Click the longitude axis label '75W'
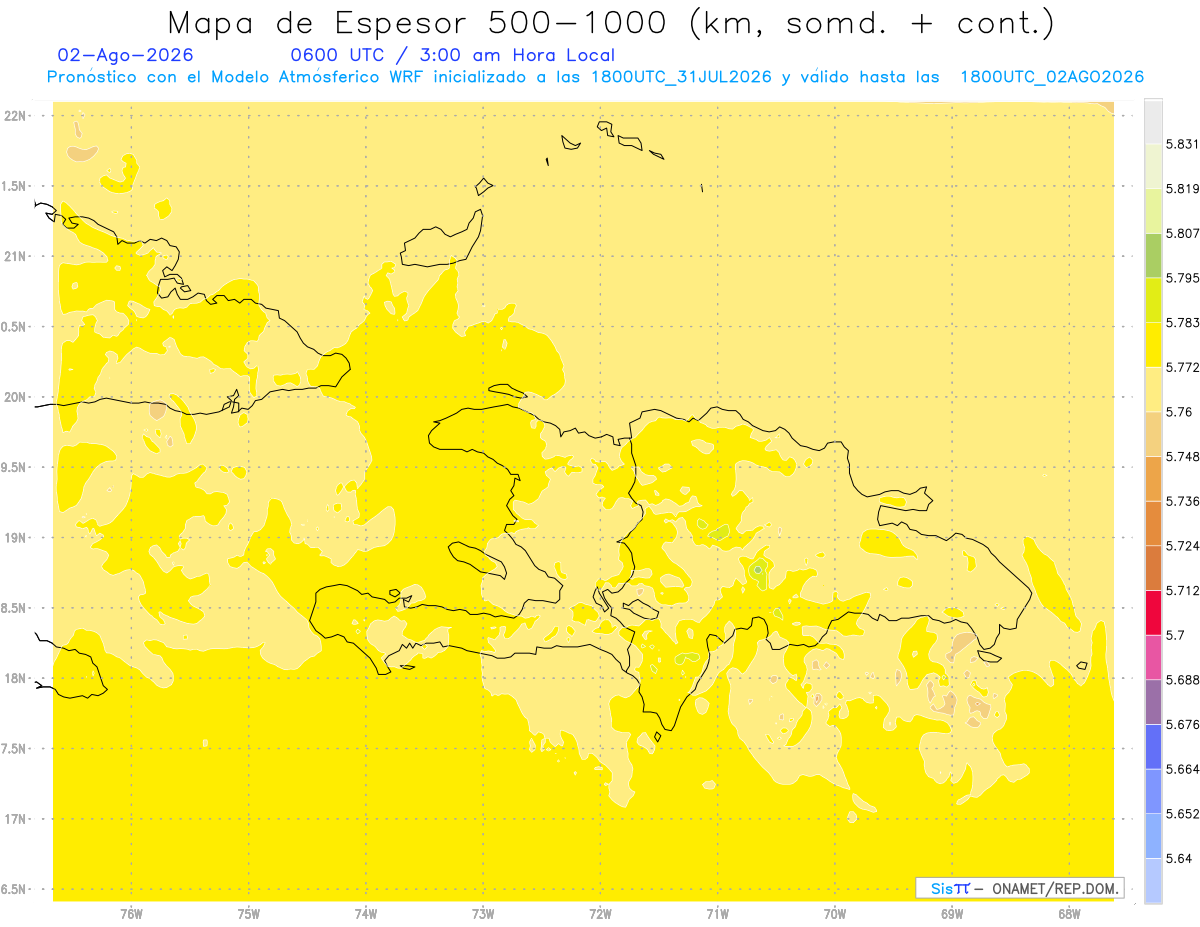 coord(249,914)
